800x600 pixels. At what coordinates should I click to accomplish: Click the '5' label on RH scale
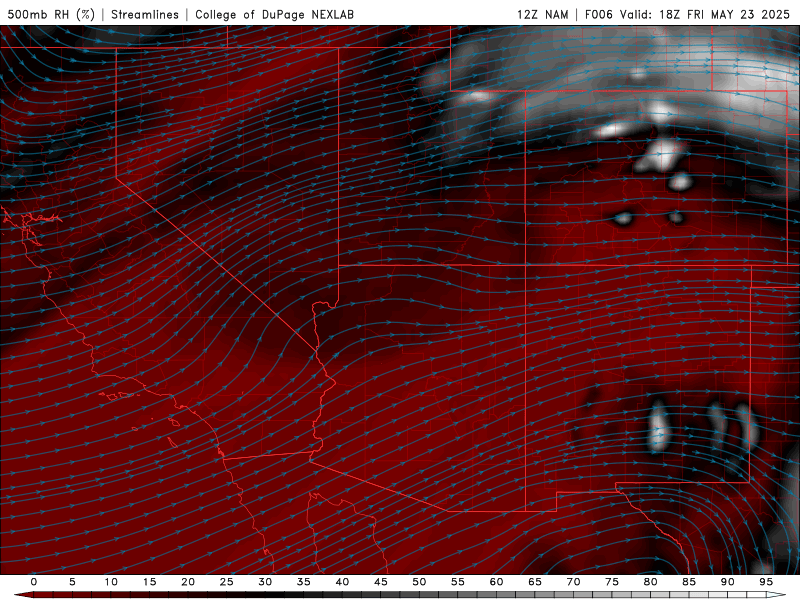tap(72, 582)
